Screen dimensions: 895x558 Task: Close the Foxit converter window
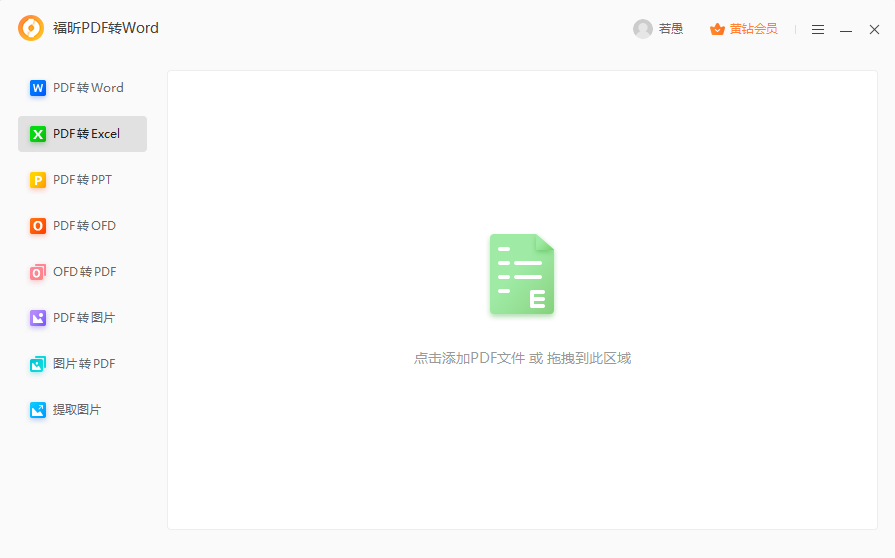(874, 30)
